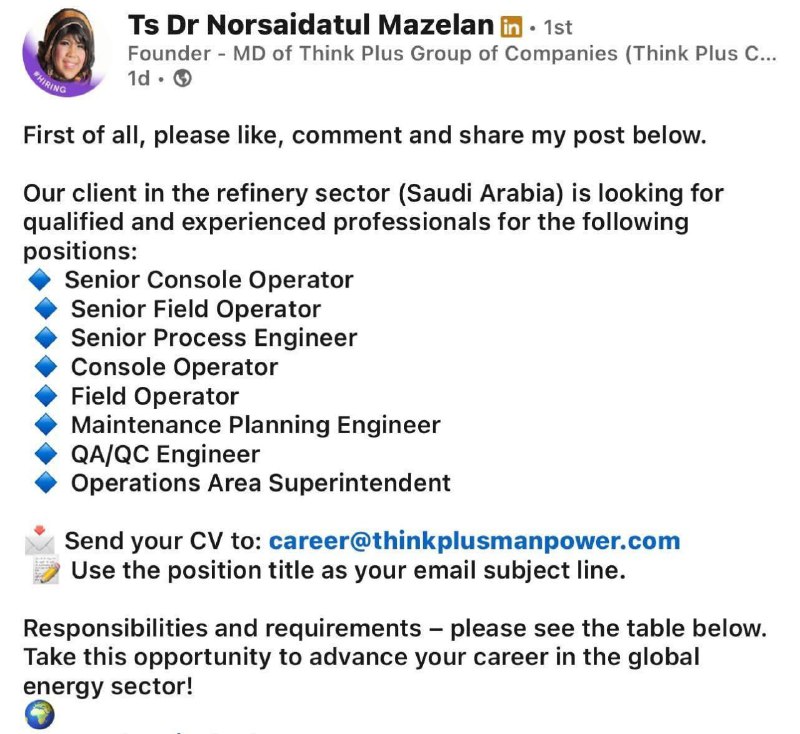This screenshot has height=734, width=800.
Task: Click the 1d post timestamp
Action: 139,79
